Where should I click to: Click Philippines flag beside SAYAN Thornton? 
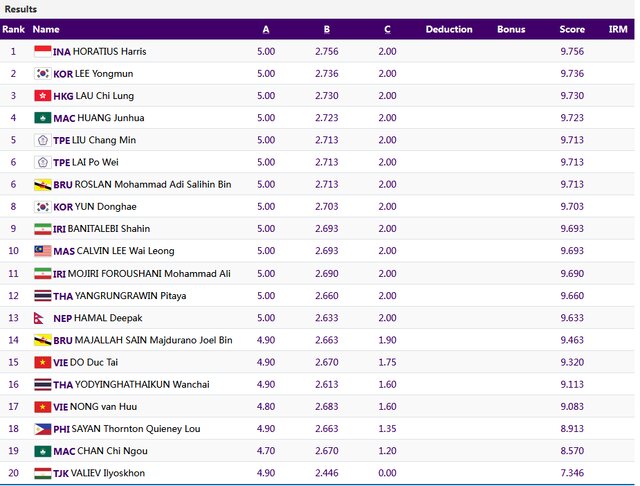[x=42, y=429]
